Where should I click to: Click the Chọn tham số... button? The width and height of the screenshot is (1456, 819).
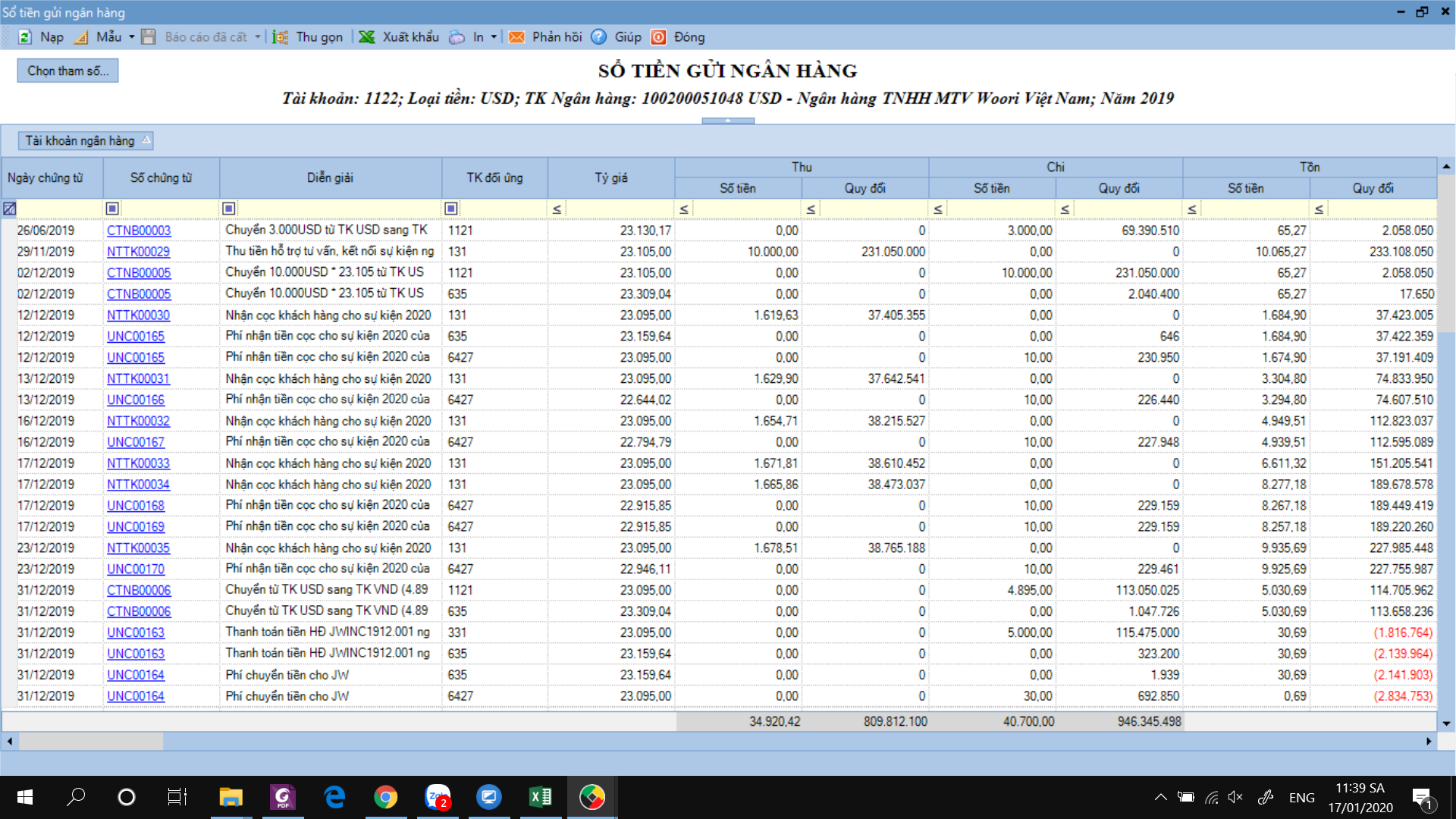(68, 71)
